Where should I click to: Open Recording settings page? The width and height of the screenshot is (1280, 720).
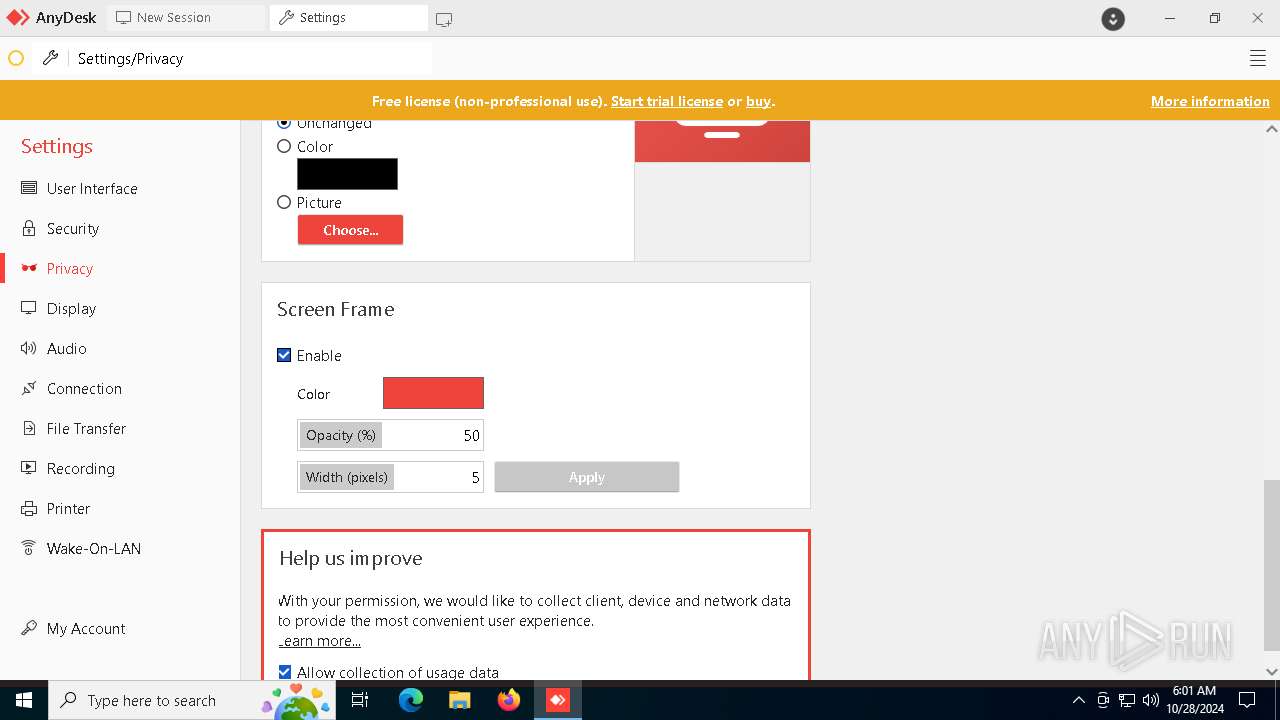click(81, 468)
